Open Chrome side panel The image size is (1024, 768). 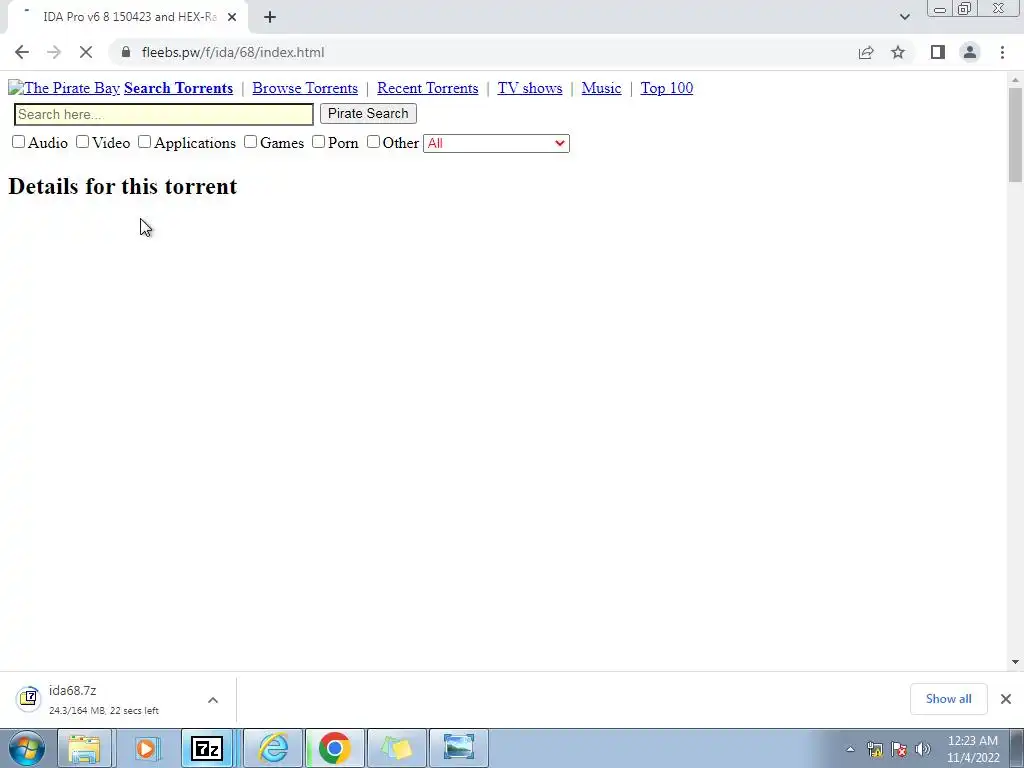pyautogui.click(x=938, y=52)
